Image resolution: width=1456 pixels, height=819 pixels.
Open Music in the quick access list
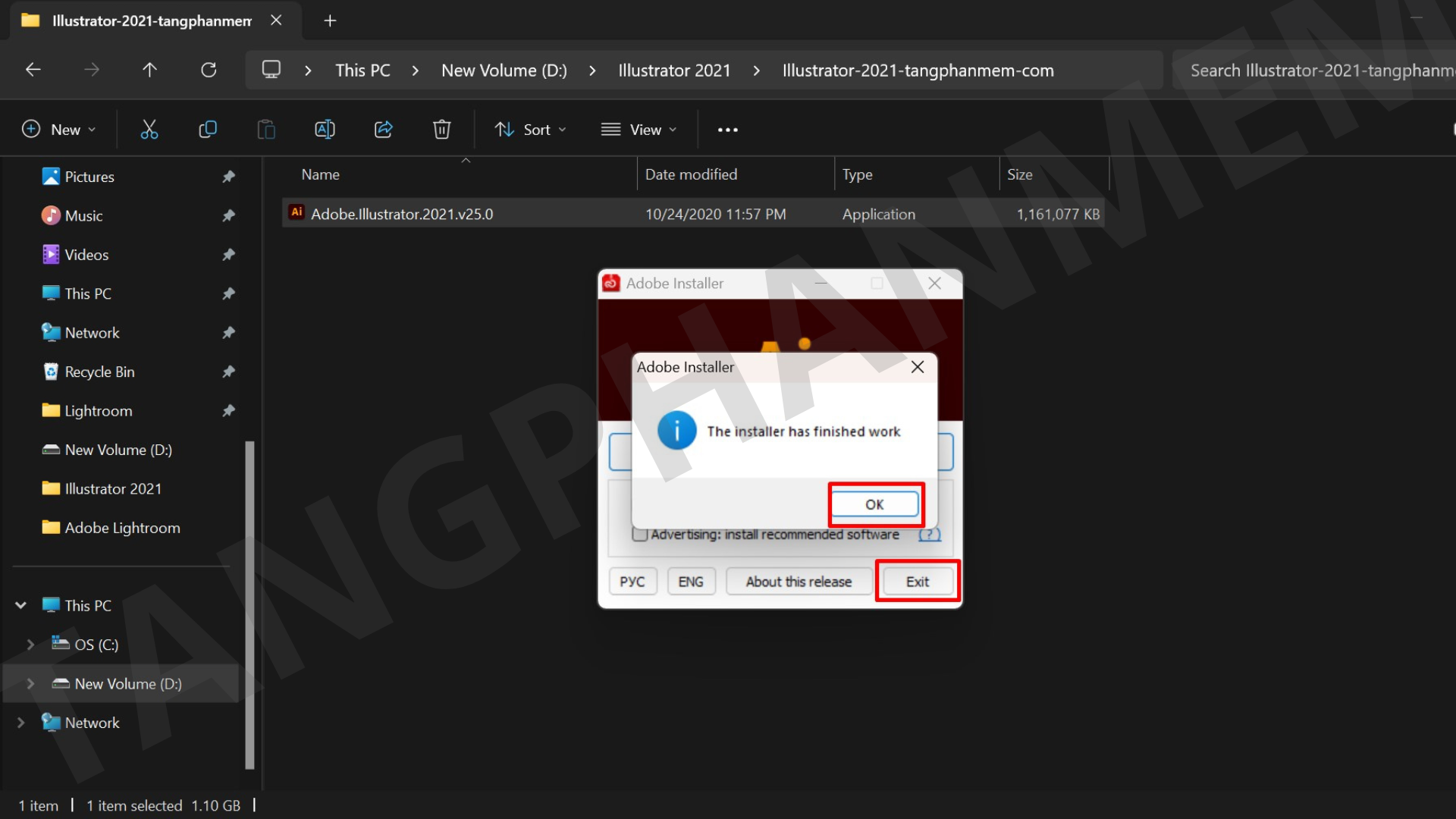pyautogui.click(x=83, y=216)
